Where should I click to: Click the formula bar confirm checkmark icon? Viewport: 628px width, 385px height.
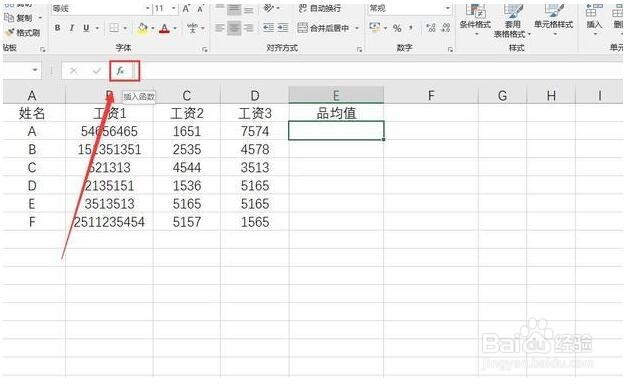click(97, 71)
